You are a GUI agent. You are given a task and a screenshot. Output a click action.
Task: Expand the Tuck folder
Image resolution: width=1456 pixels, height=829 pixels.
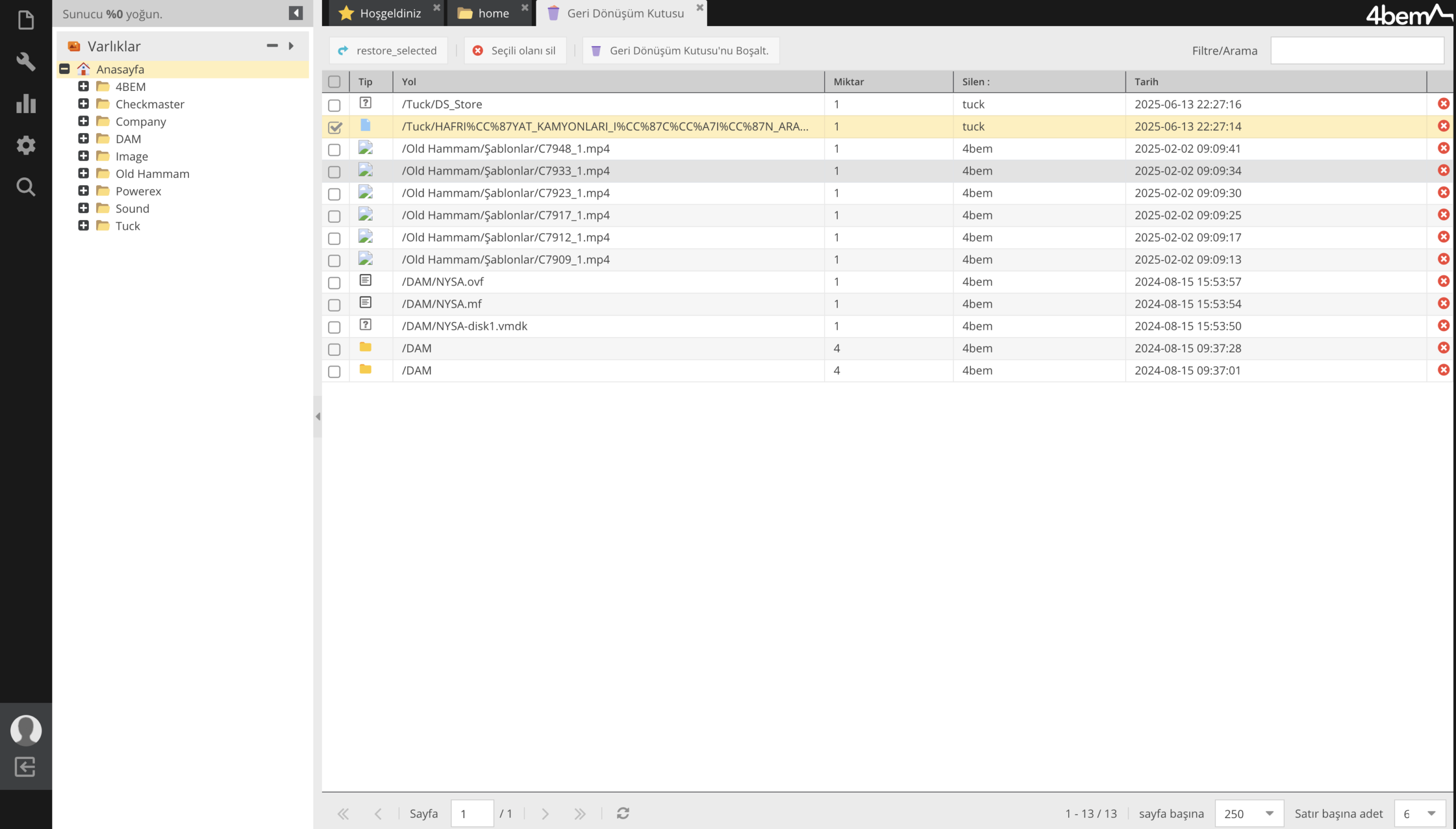click(x=84, y=226)
